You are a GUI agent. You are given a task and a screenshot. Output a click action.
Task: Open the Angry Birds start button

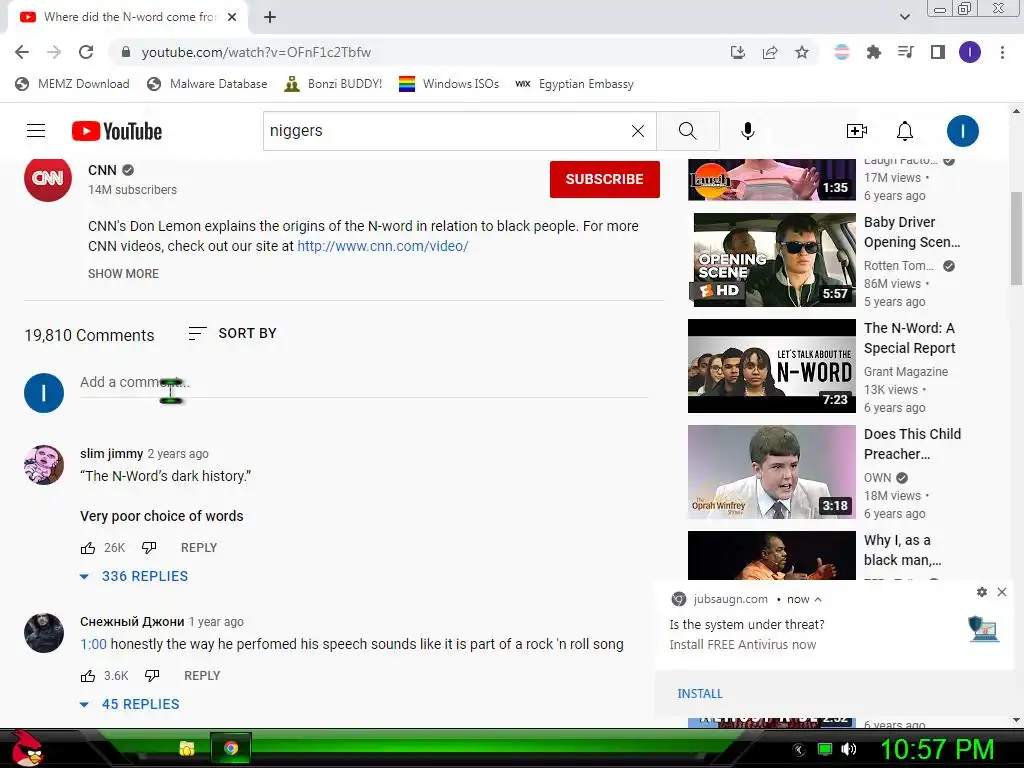tap(26, 748)
